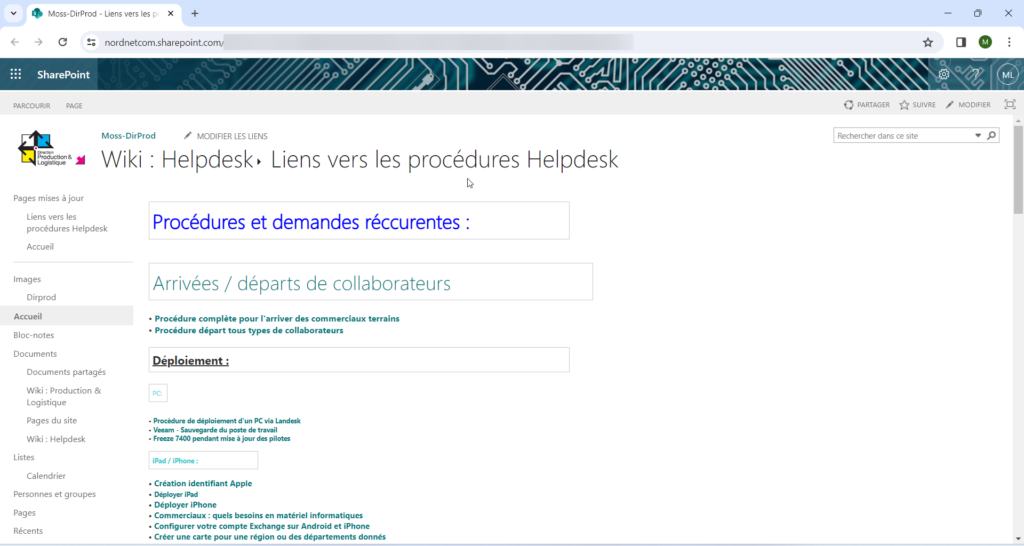Click the search magnifier icon
This screenshot has height=546, width=1024.
[991, 135]
